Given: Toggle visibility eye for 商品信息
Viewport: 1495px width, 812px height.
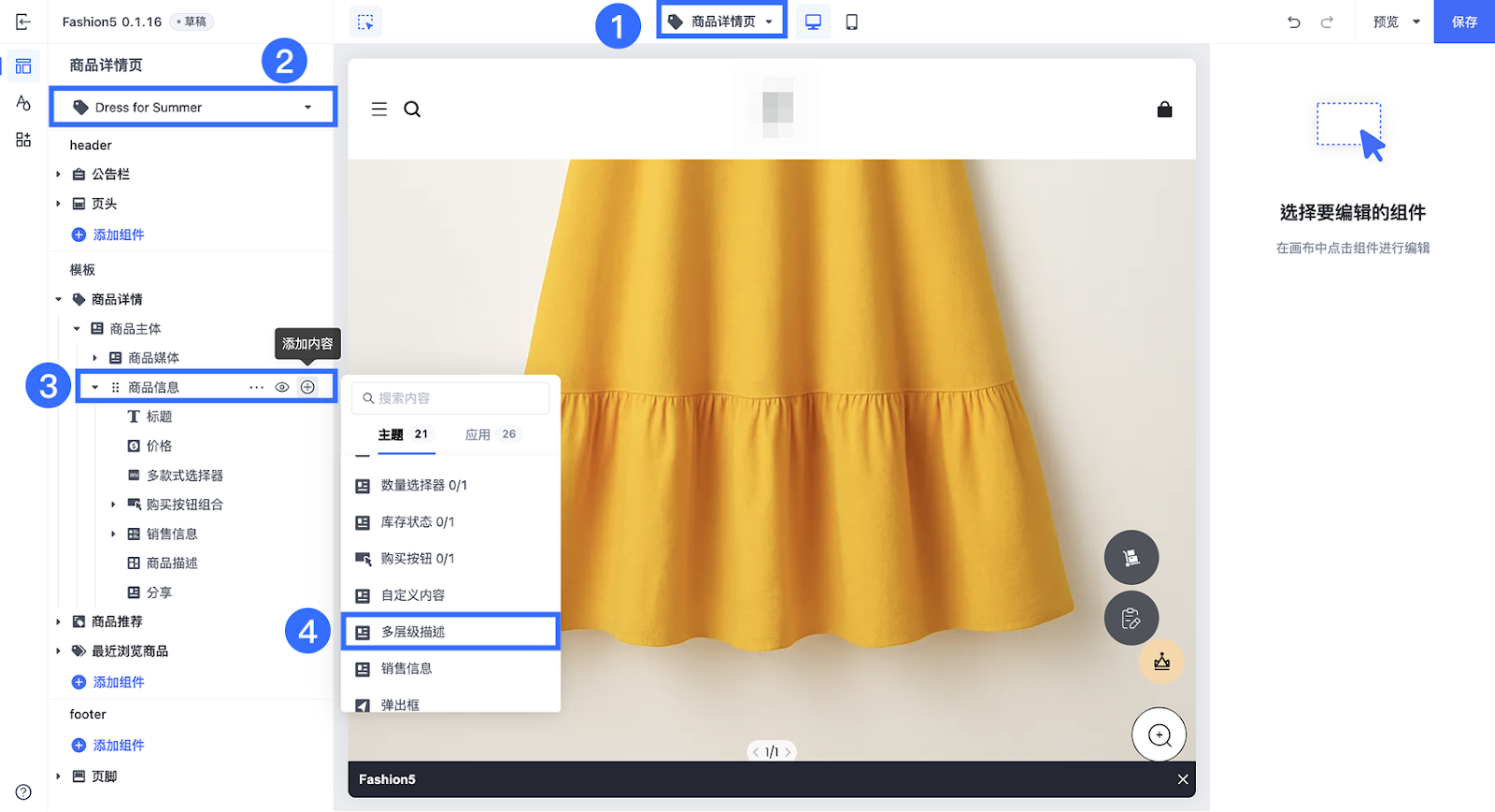Looking at the screenshot, I should coord(281,387).
